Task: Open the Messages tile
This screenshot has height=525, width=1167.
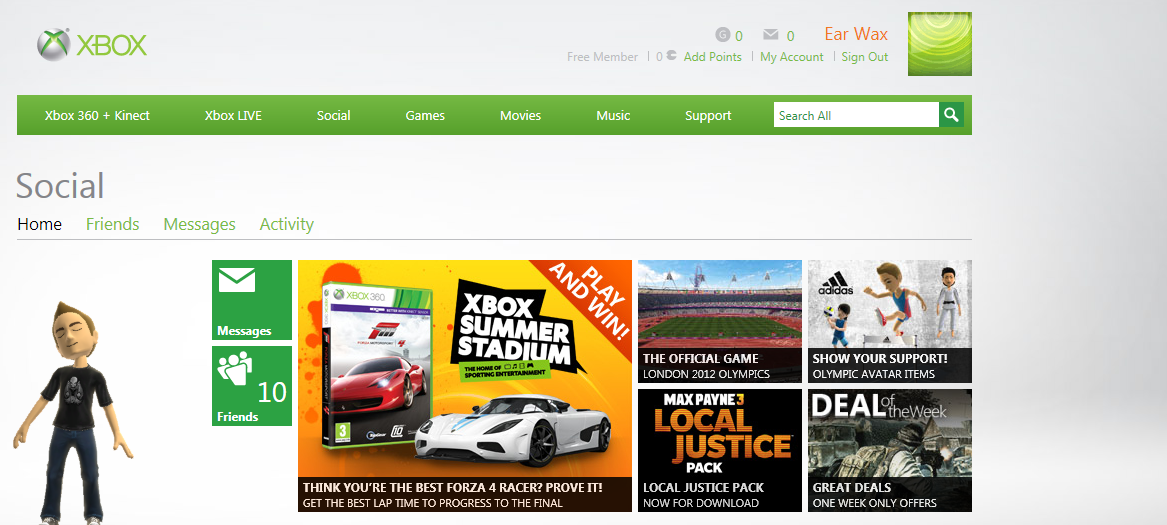Action: pyautogui.click(x=252, y=299)
